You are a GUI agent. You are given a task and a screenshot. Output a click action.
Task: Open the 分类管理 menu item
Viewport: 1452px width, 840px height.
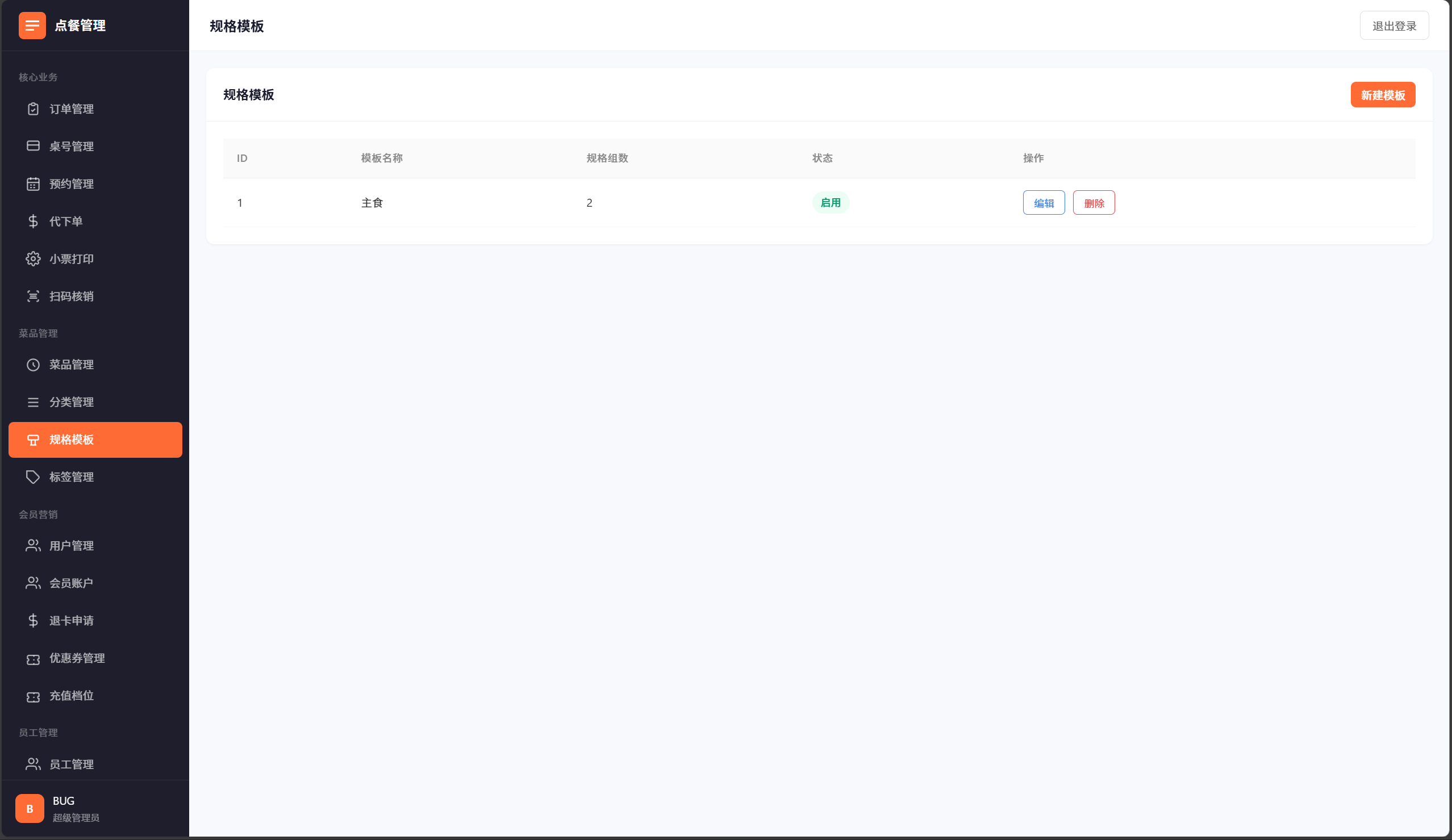click(x=72, y=402)
